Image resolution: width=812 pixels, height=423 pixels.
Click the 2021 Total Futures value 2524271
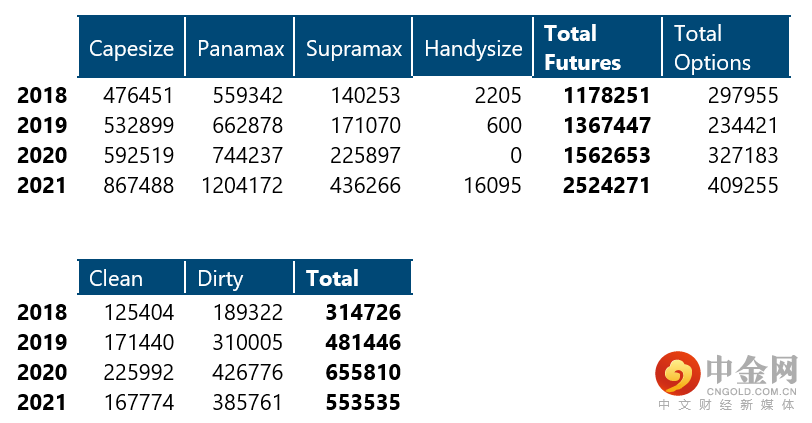click(607, 185)
